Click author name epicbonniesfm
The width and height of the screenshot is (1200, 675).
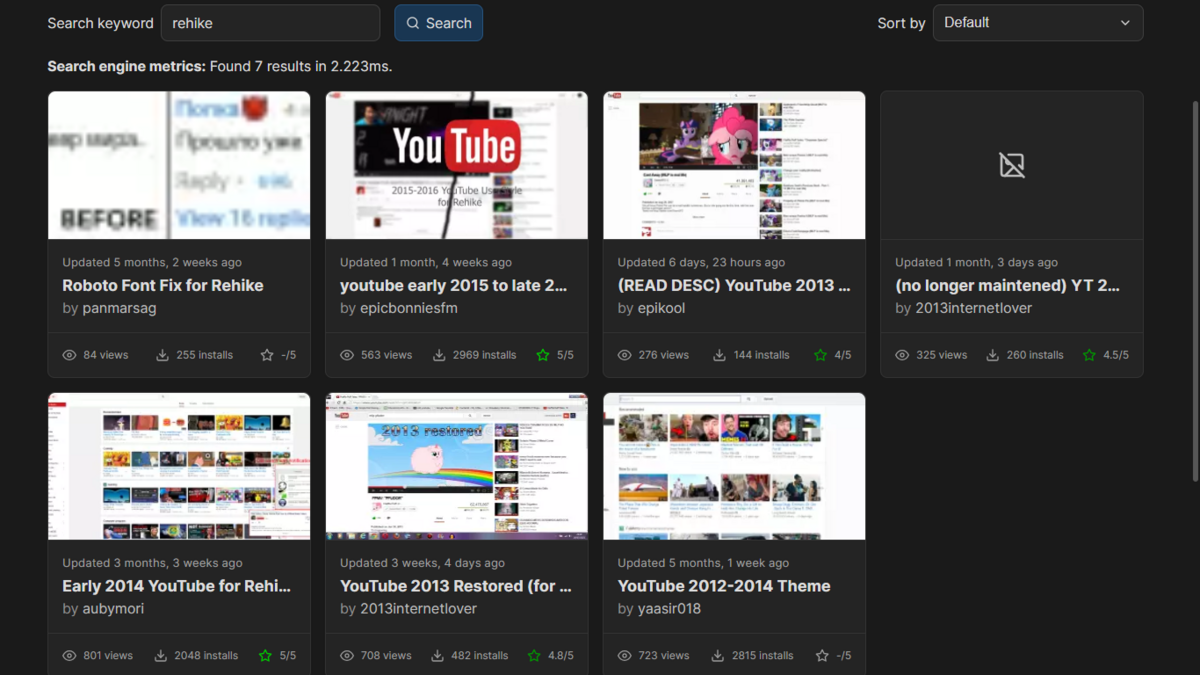point(409,308)
